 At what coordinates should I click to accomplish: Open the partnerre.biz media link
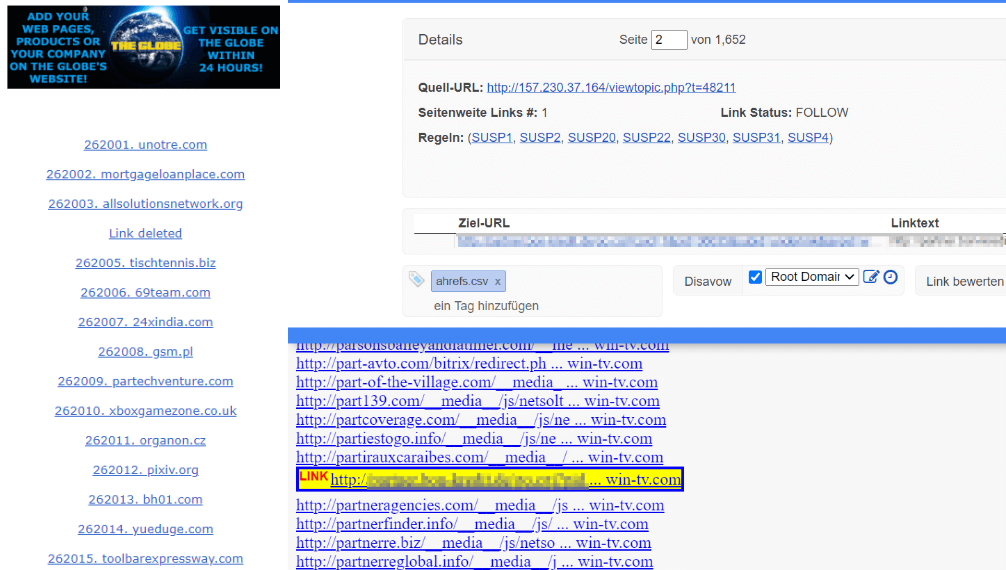tap(473, 542)
